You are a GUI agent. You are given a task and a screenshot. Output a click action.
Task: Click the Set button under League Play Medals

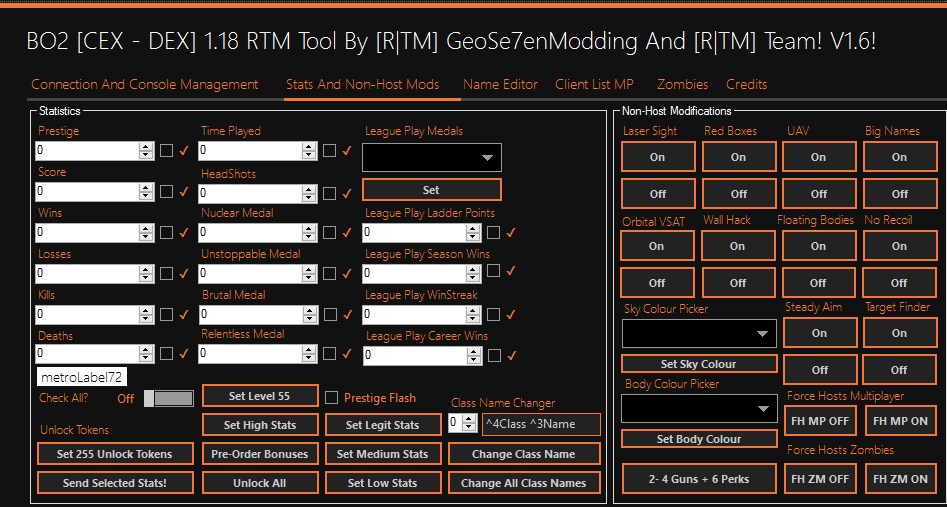432,190
